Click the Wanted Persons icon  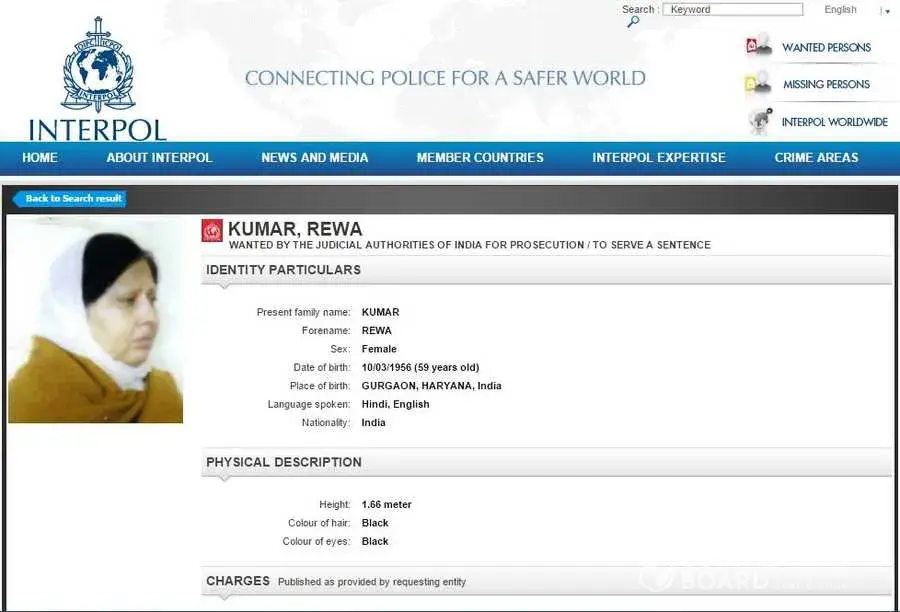[759, 45]
